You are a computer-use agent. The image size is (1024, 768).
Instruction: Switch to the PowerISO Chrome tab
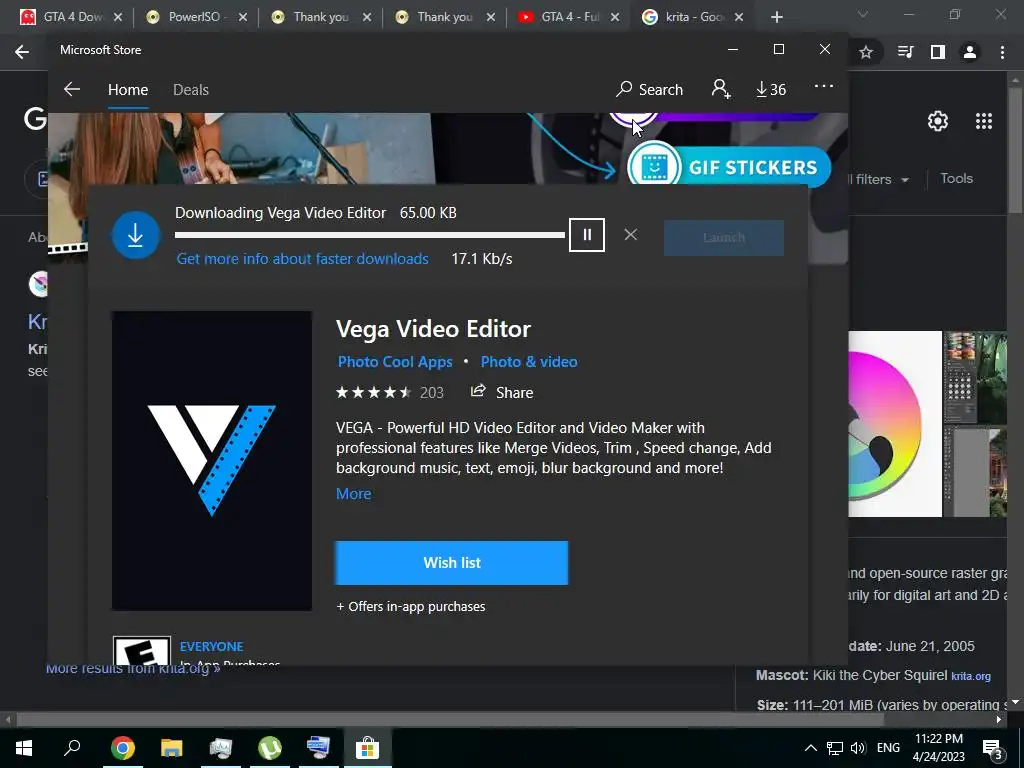(196, 17)
